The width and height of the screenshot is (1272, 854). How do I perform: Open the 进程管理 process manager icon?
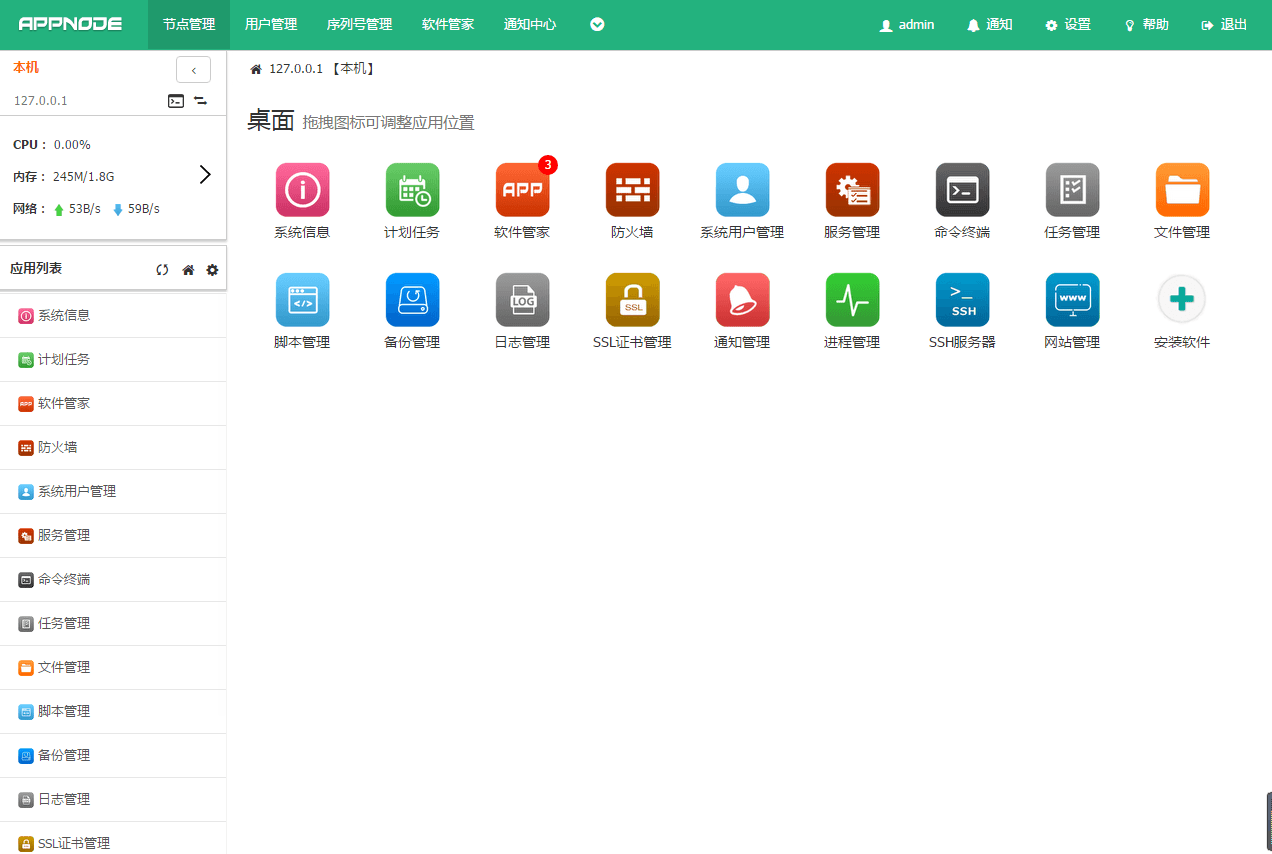pyautogui.click(x=852, y=300)
